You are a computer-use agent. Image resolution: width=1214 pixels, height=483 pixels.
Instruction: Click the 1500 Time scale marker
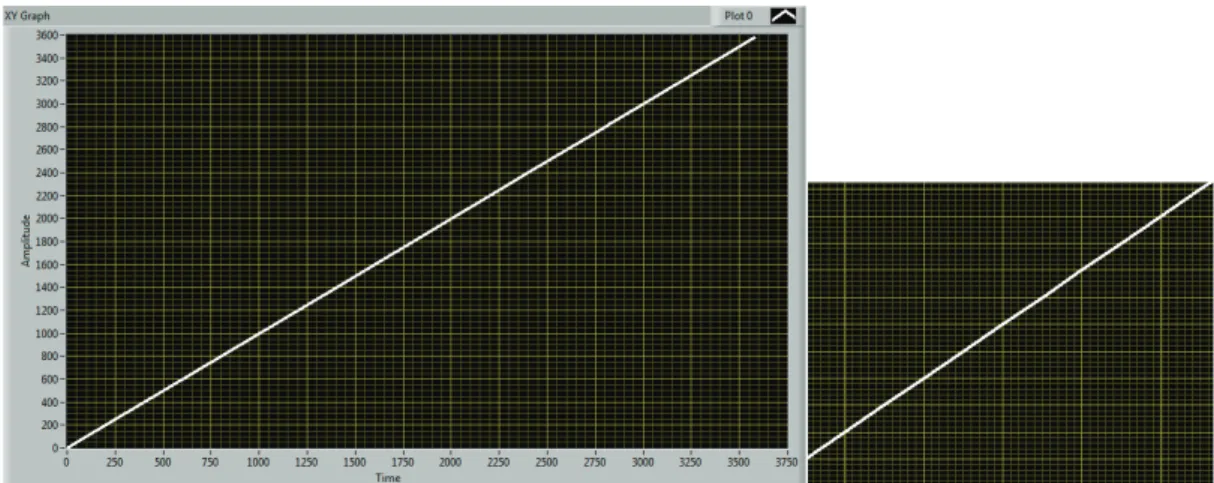click(x=354, y=464)
